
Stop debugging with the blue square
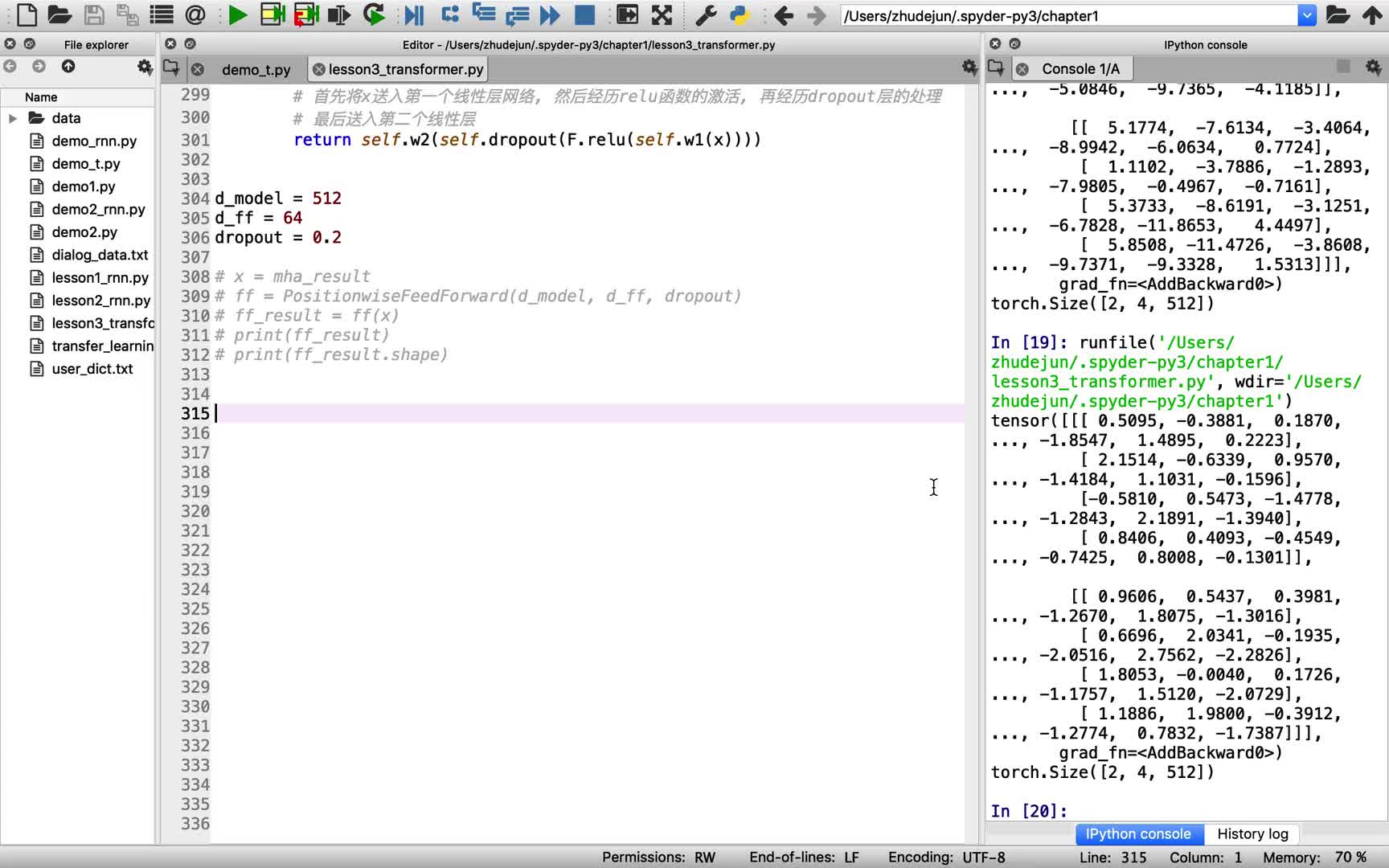[584, 14]
